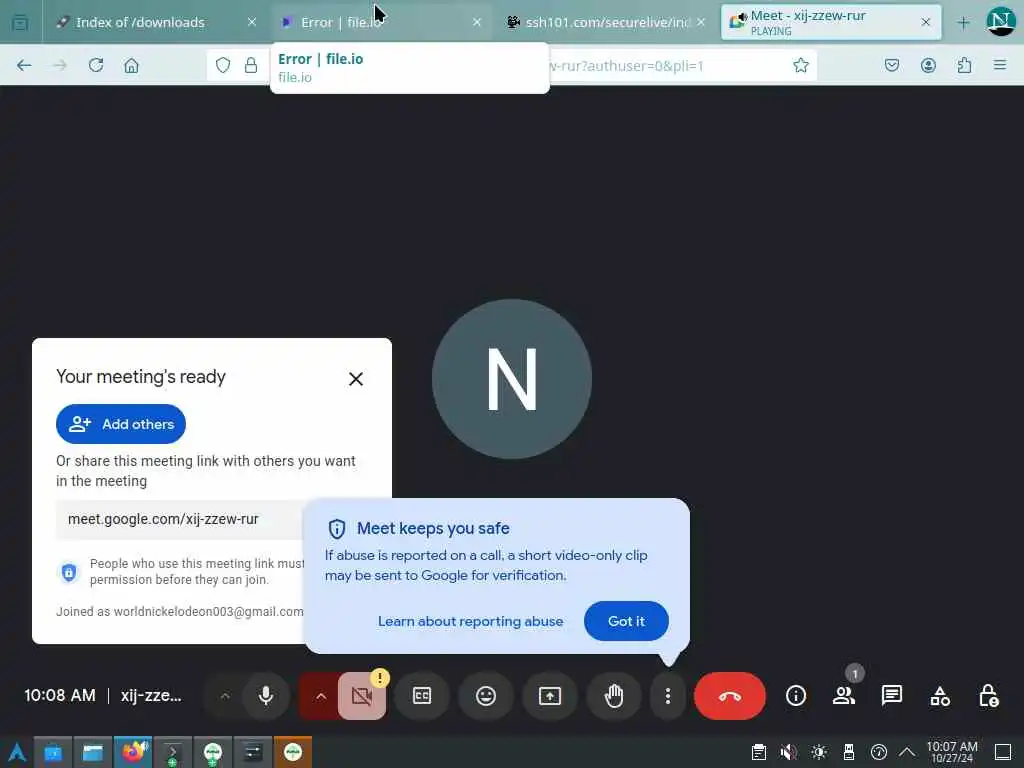This screenshot has height=768, width=1024.
Task: Reload the current page
Action: pos(96,65)
